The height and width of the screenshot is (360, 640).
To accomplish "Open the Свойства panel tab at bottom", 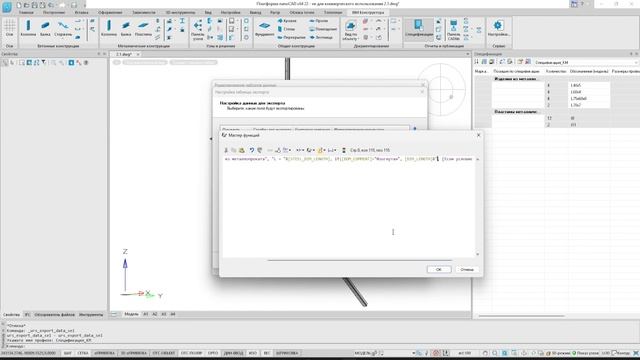I will click(x=11, y=315).
